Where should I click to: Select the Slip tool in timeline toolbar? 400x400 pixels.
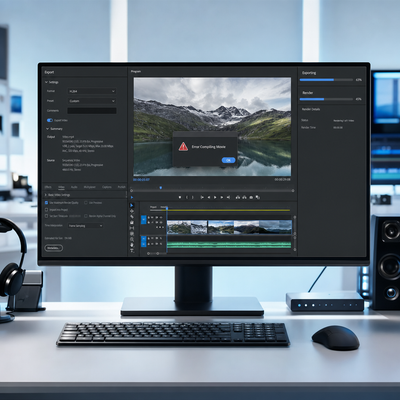click(x=132, y=228)
